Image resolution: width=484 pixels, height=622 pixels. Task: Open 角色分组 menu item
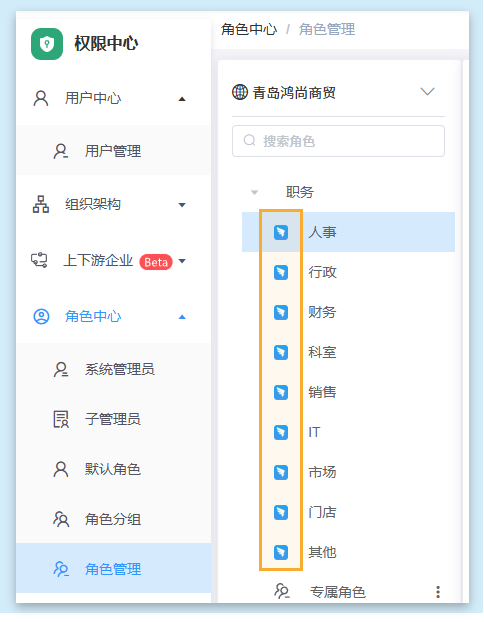click(113, 519)
